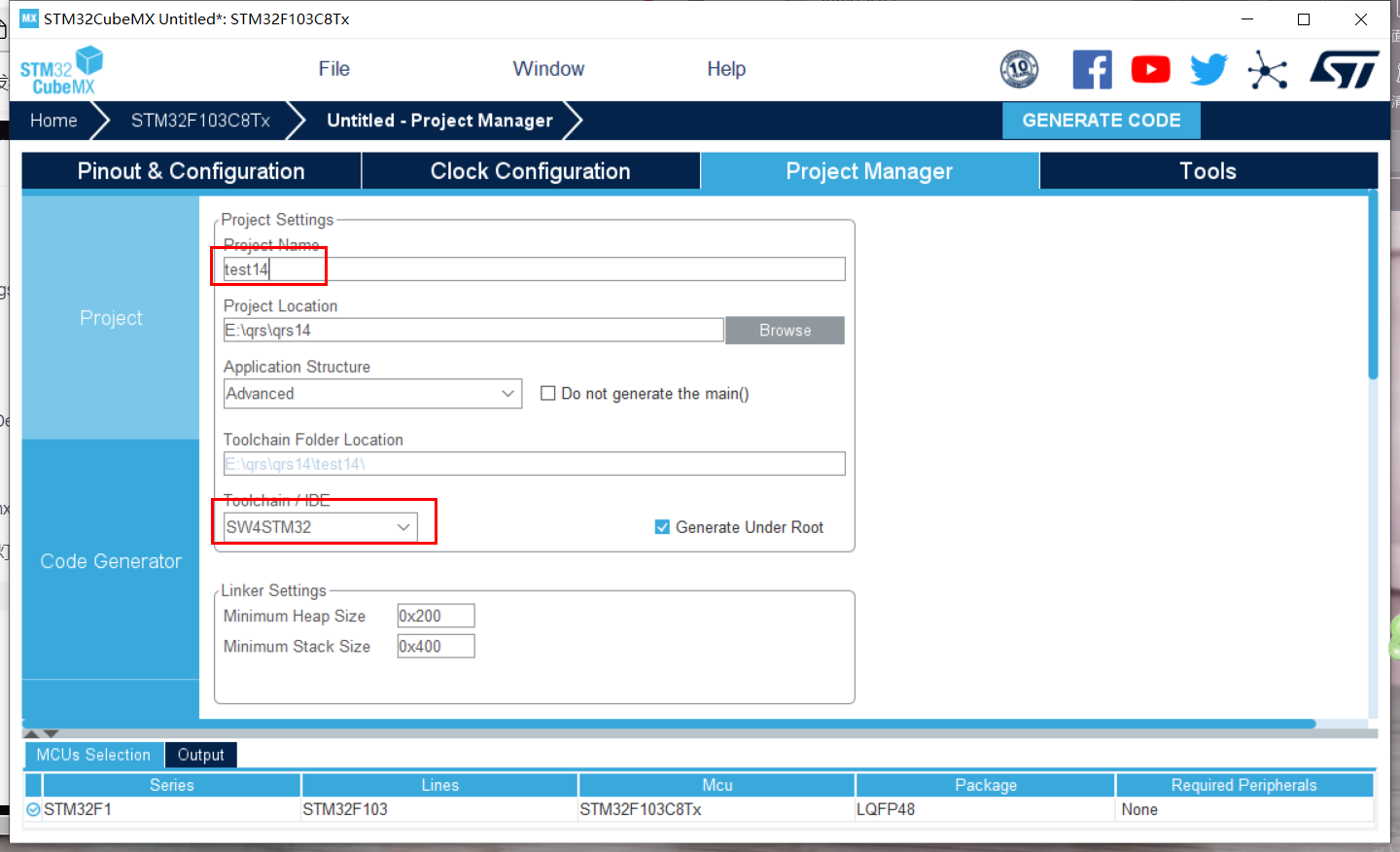
Task: Open the File menu
Action: coord(333,69)
